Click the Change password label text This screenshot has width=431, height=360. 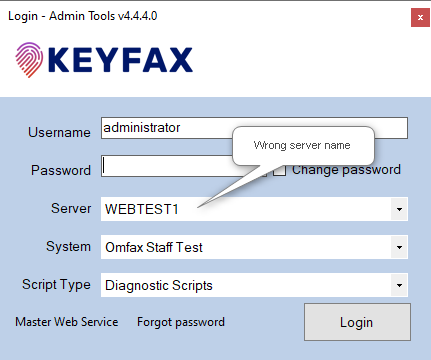346,170
